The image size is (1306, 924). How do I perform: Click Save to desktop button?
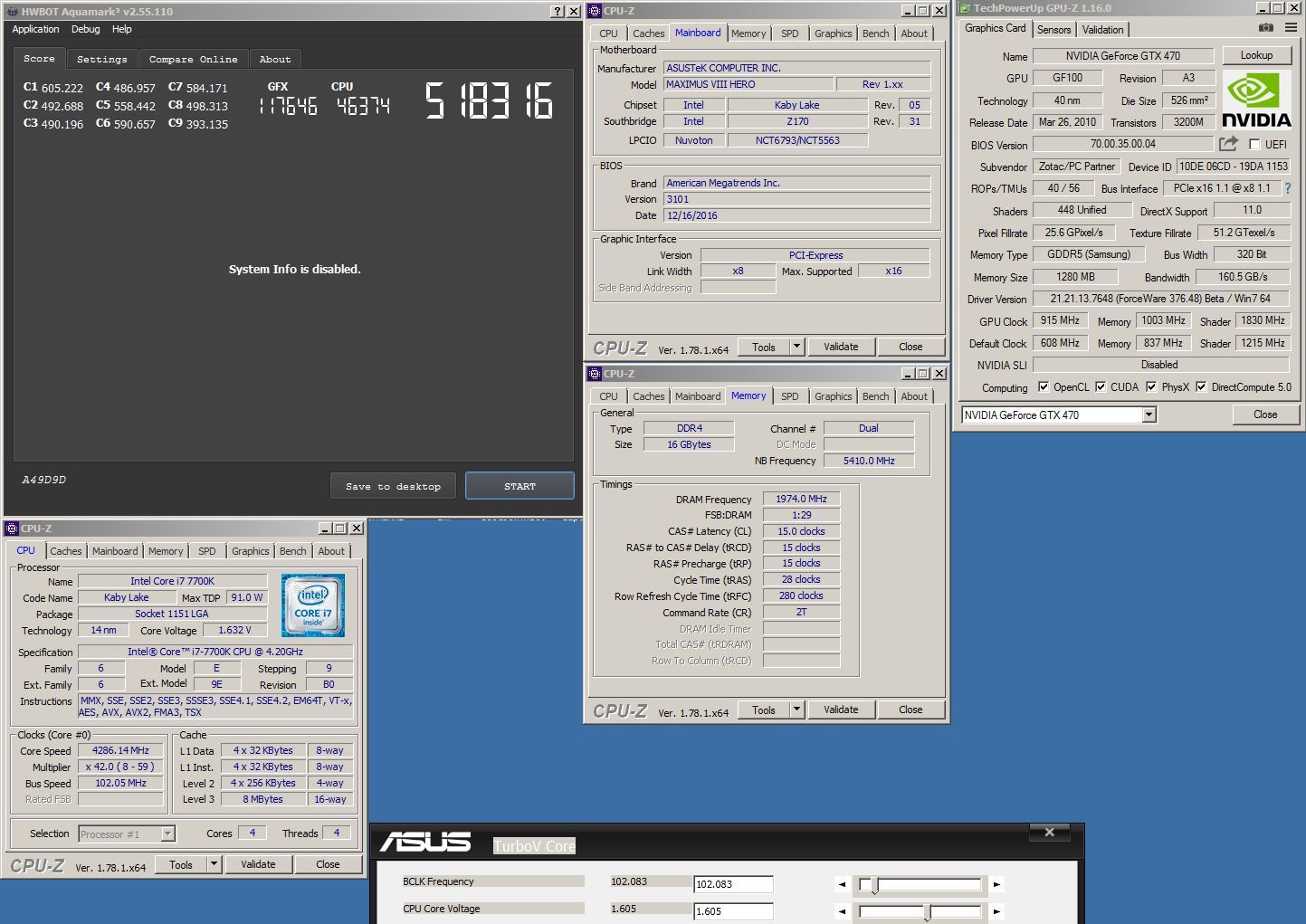[393, 486]
